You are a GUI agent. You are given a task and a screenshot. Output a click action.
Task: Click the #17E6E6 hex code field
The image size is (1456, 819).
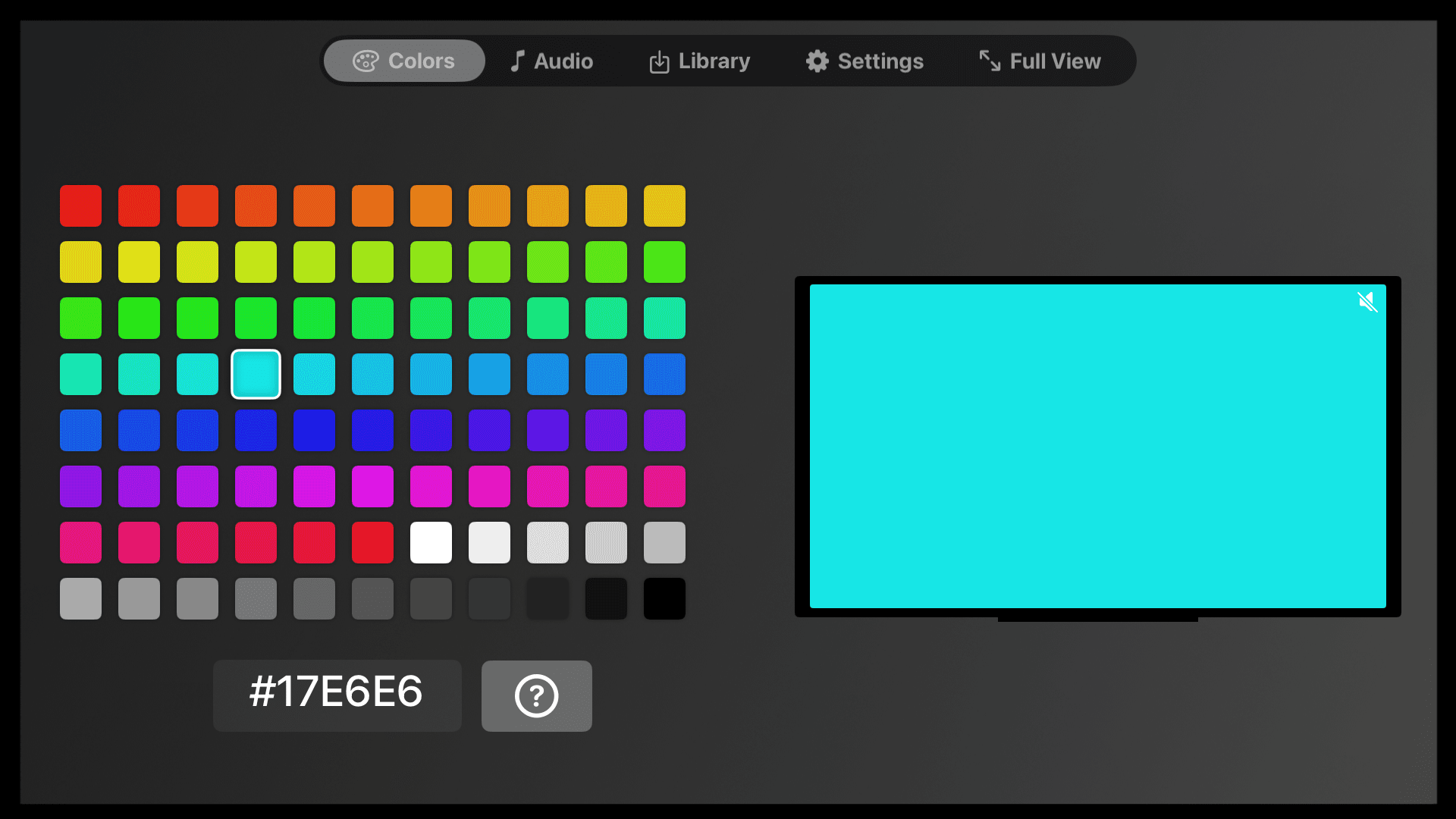tap(337, 695)
